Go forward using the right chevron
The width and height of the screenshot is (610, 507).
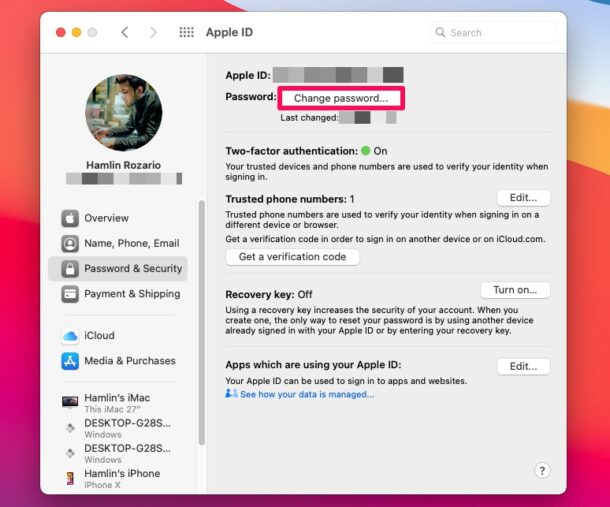tap(154, 32)
